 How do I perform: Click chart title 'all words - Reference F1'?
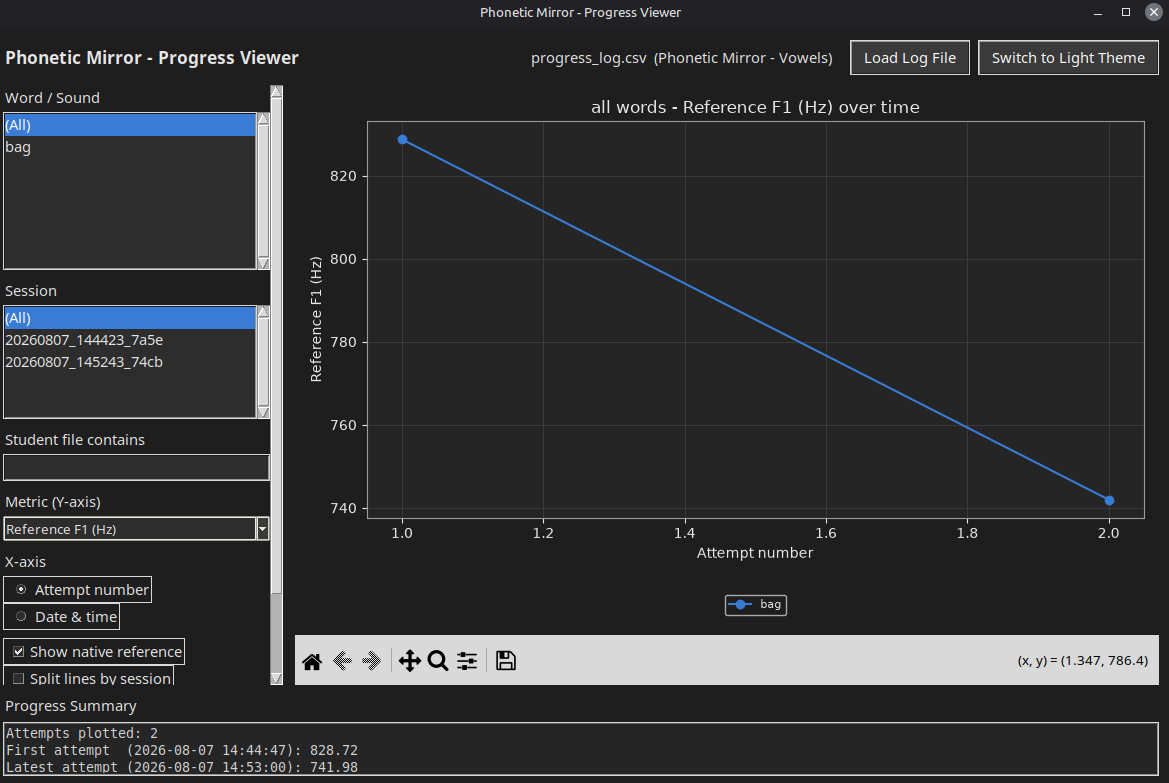(x=755, y=107)
